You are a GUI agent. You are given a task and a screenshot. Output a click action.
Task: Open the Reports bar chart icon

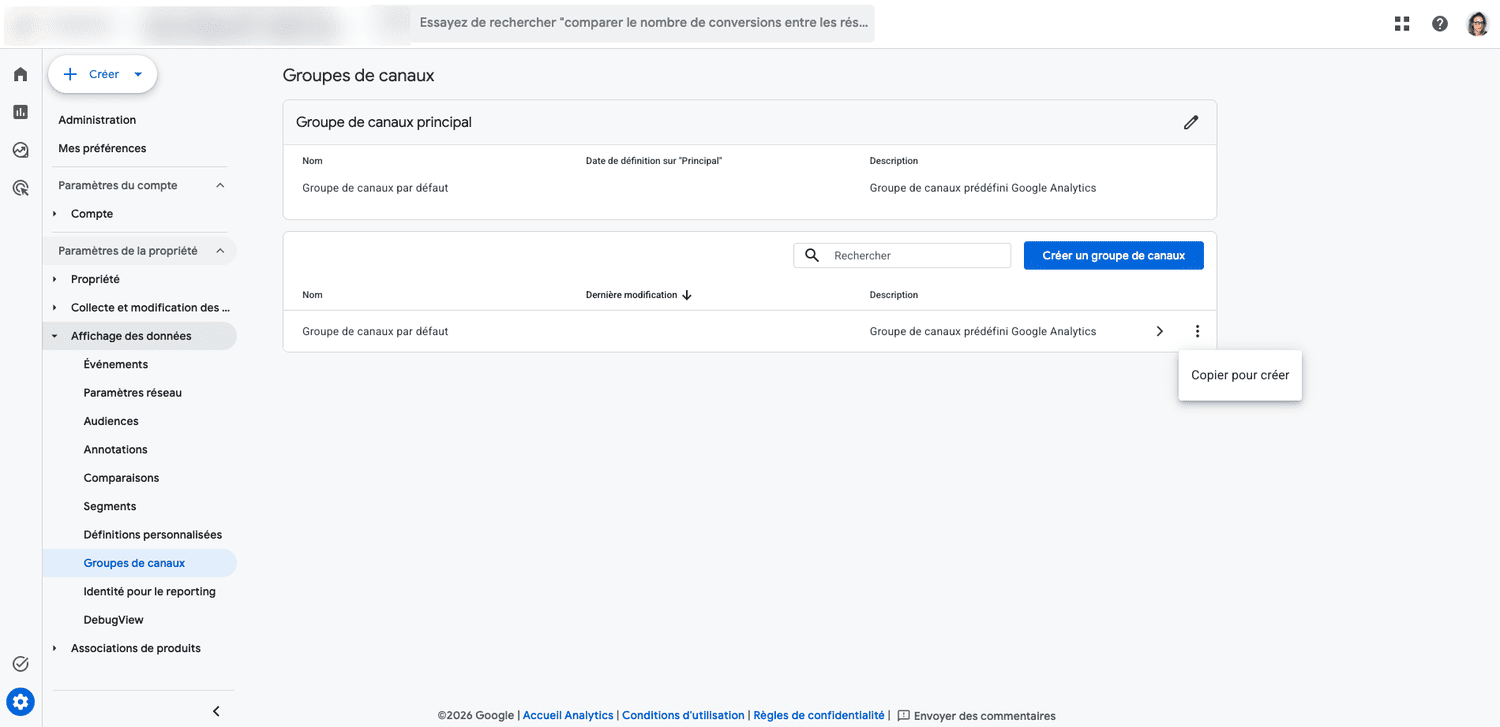(20, 112)
